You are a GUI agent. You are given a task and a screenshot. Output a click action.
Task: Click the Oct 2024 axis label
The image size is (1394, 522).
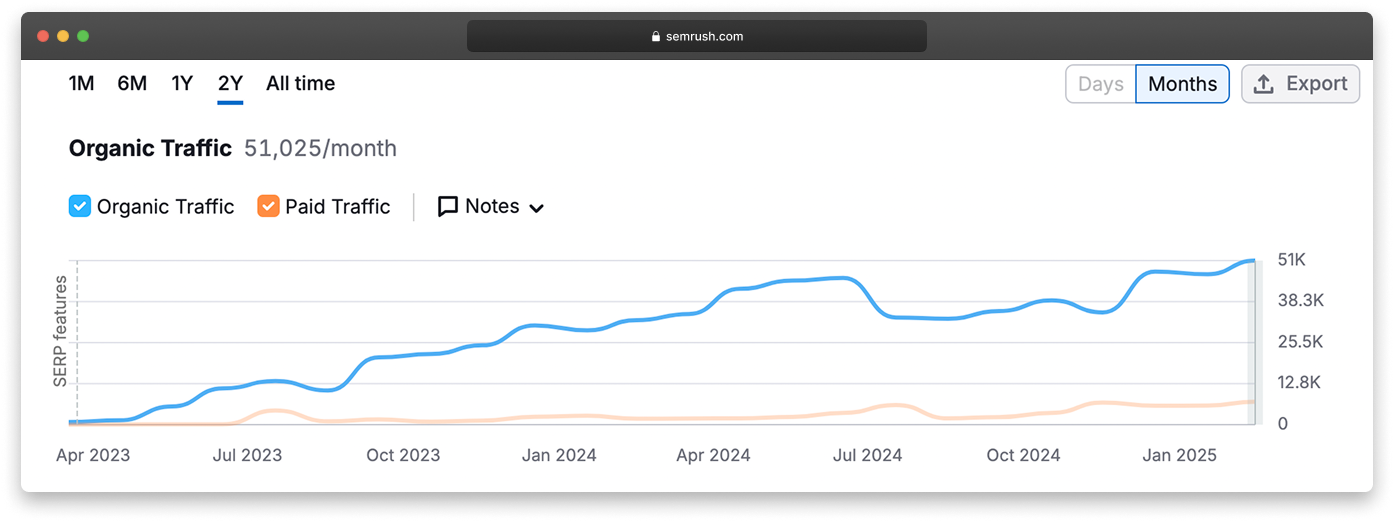click(x=1023, y=455)
